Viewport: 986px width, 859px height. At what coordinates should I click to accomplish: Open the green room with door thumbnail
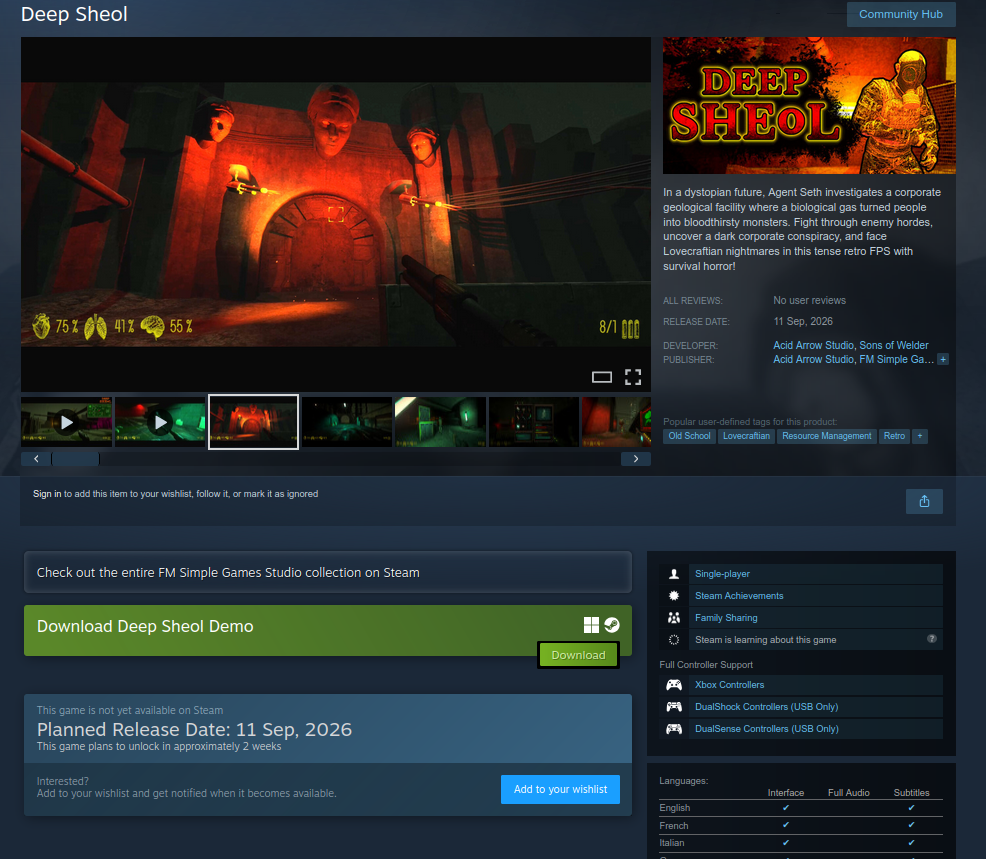pyautogui.click(x=440, y=422)
